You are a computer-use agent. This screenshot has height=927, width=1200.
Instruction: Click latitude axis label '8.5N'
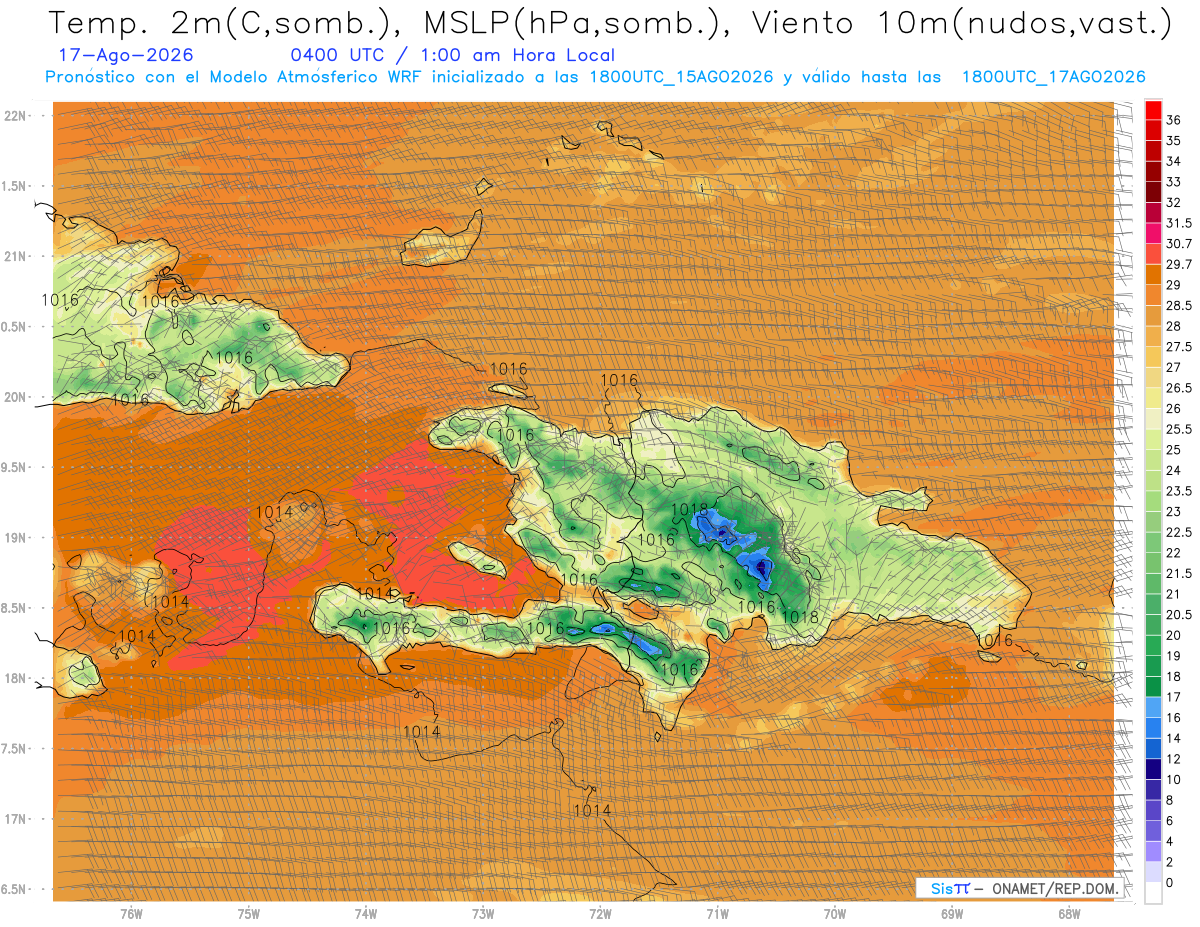click(15, 608)
